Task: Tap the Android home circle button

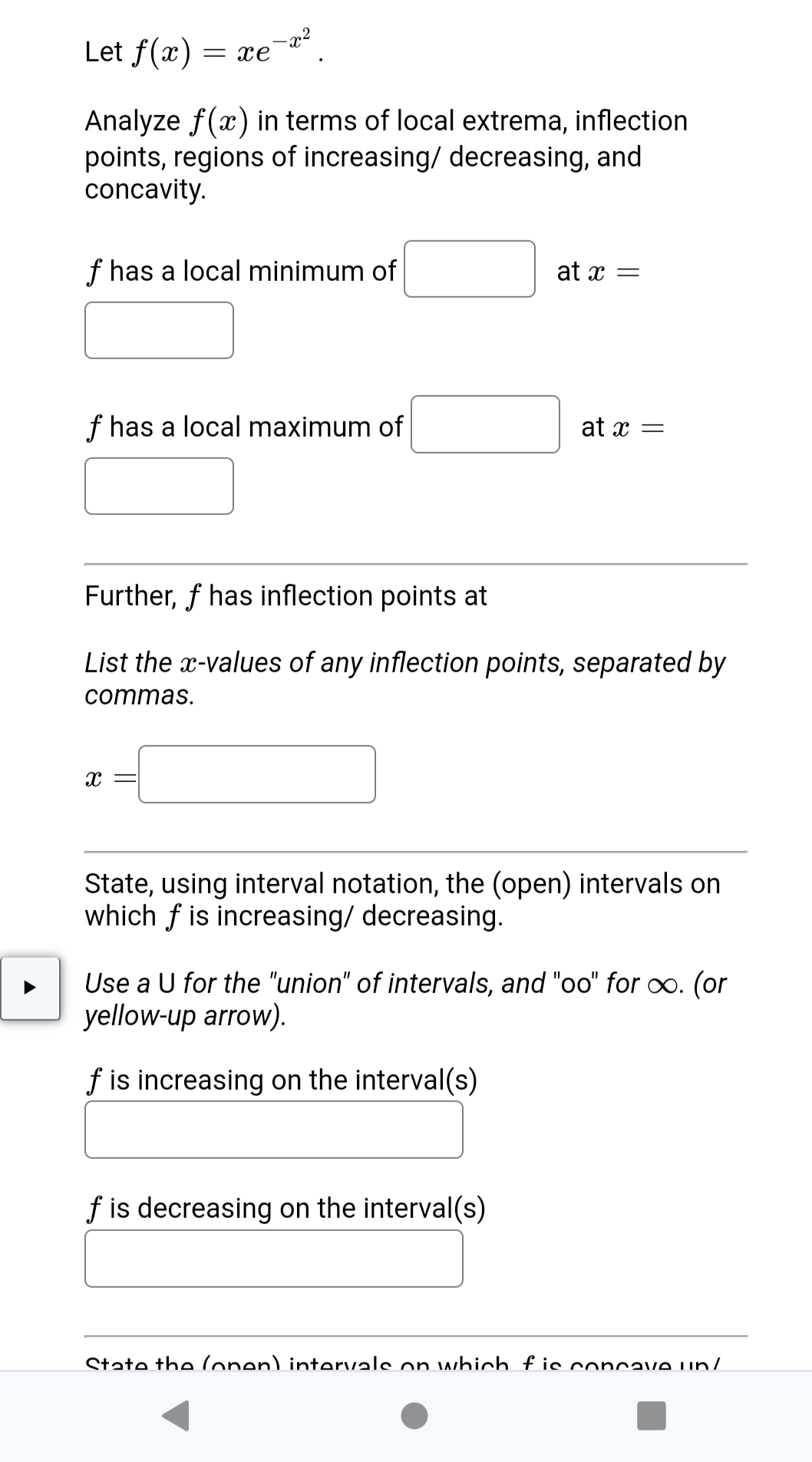Action: 414,1415
